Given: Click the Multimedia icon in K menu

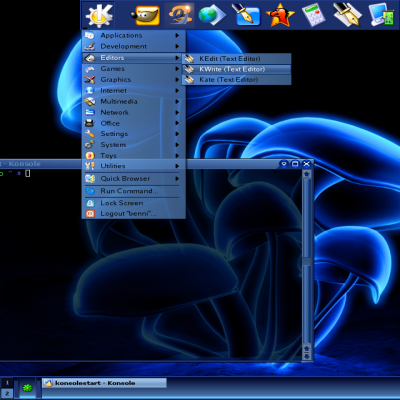Looking at the screenshot, I should (90, 101).
